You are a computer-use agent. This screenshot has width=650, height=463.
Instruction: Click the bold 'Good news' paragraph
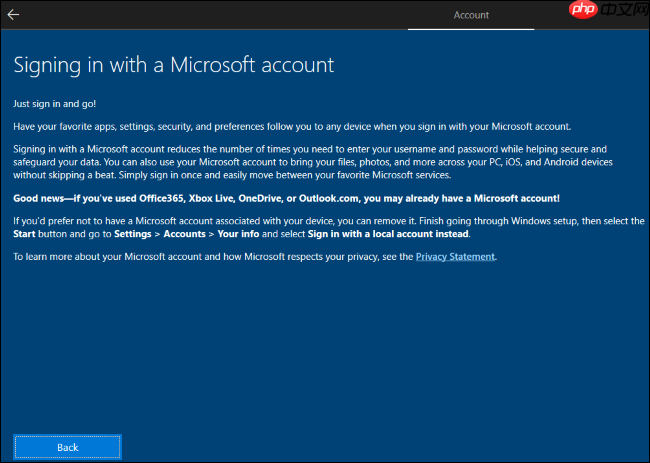[x=286, y=198]
